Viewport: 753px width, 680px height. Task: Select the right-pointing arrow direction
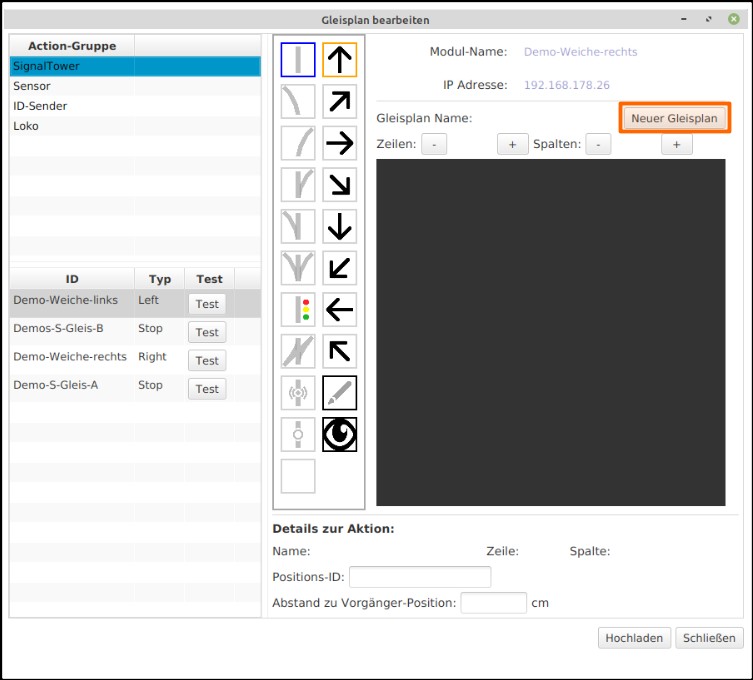[340, 143]
